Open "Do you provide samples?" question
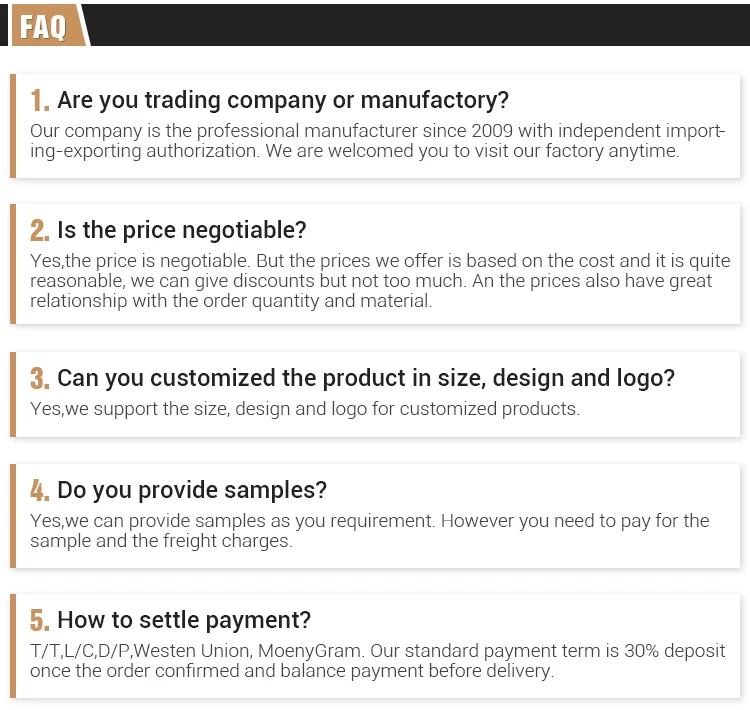 pos(192,490)
